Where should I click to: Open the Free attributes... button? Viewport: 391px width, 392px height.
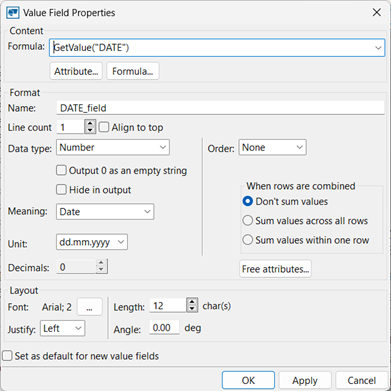pos(275,269)
